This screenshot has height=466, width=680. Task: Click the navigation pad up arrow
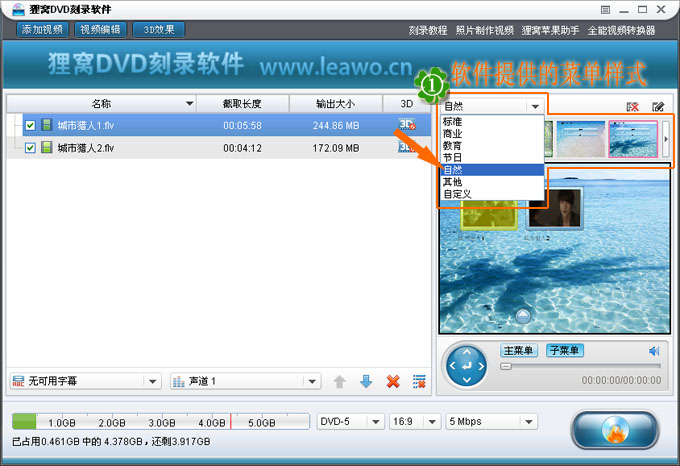click(x=467, y=352)
